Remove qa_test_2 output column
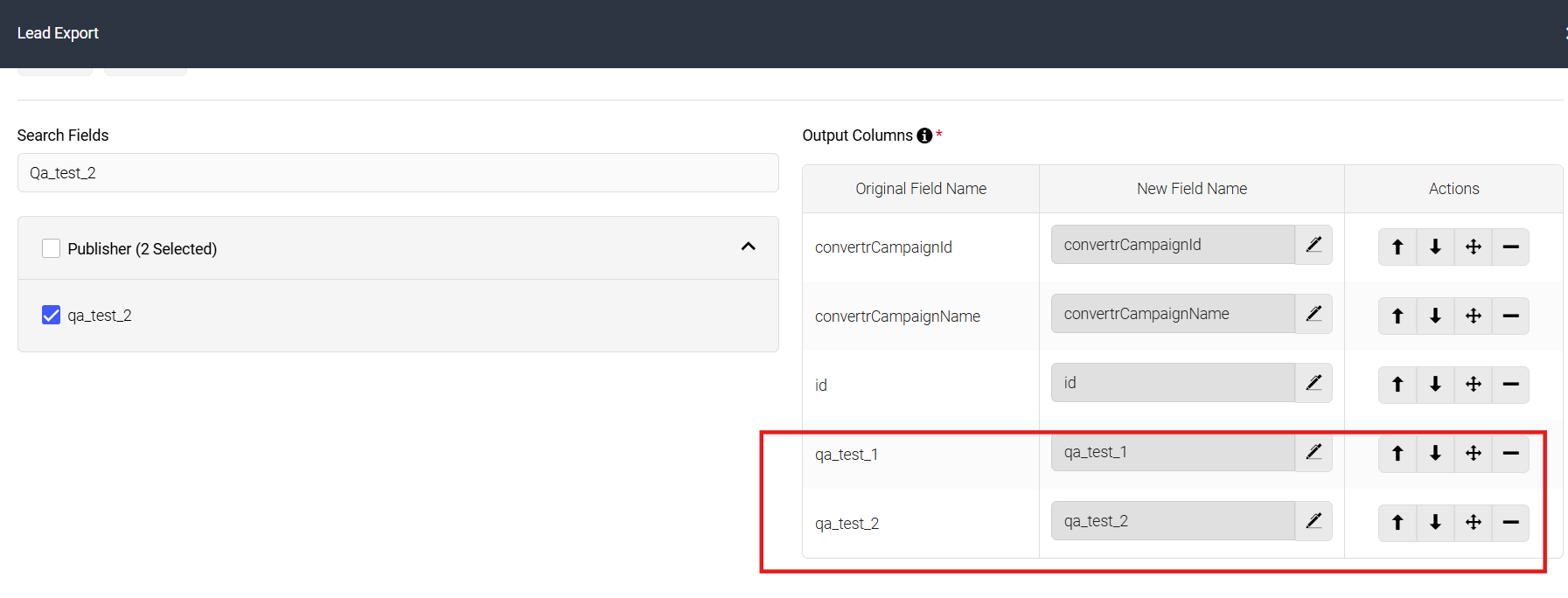Image resolution: width=1568 pixels, height=598 pixels. coord(1510,522)
